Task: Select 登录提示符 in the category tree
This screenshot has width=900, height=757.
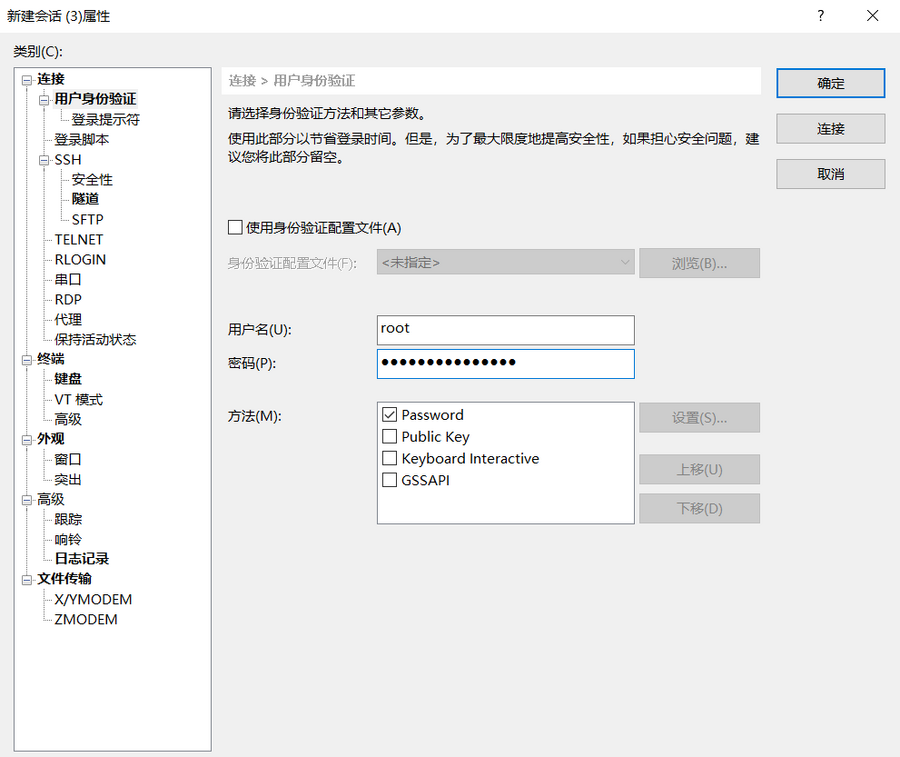Action: [x=105, y=119]
